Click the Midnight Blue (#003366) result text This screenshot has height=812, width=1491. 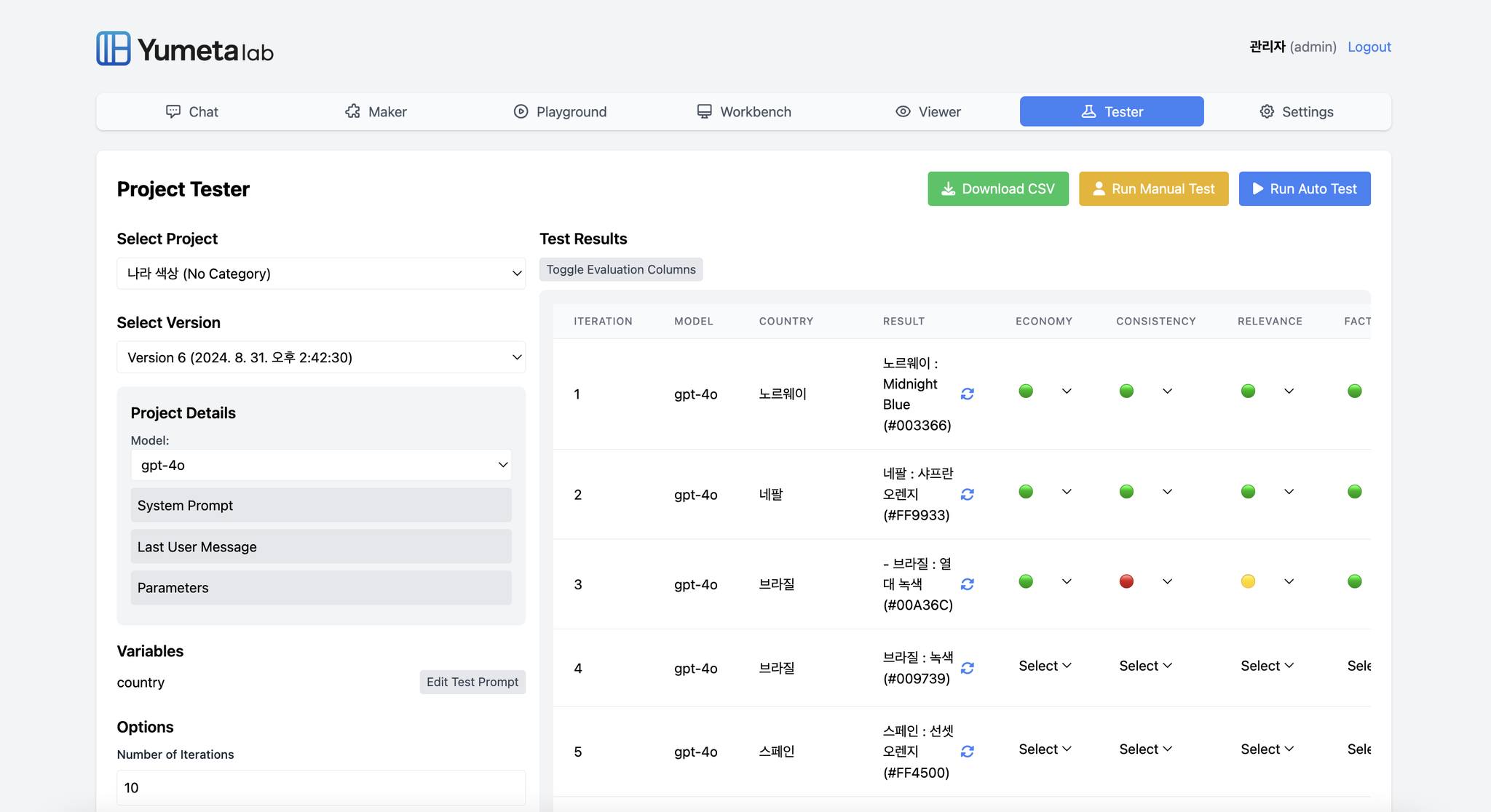point(917,405)
